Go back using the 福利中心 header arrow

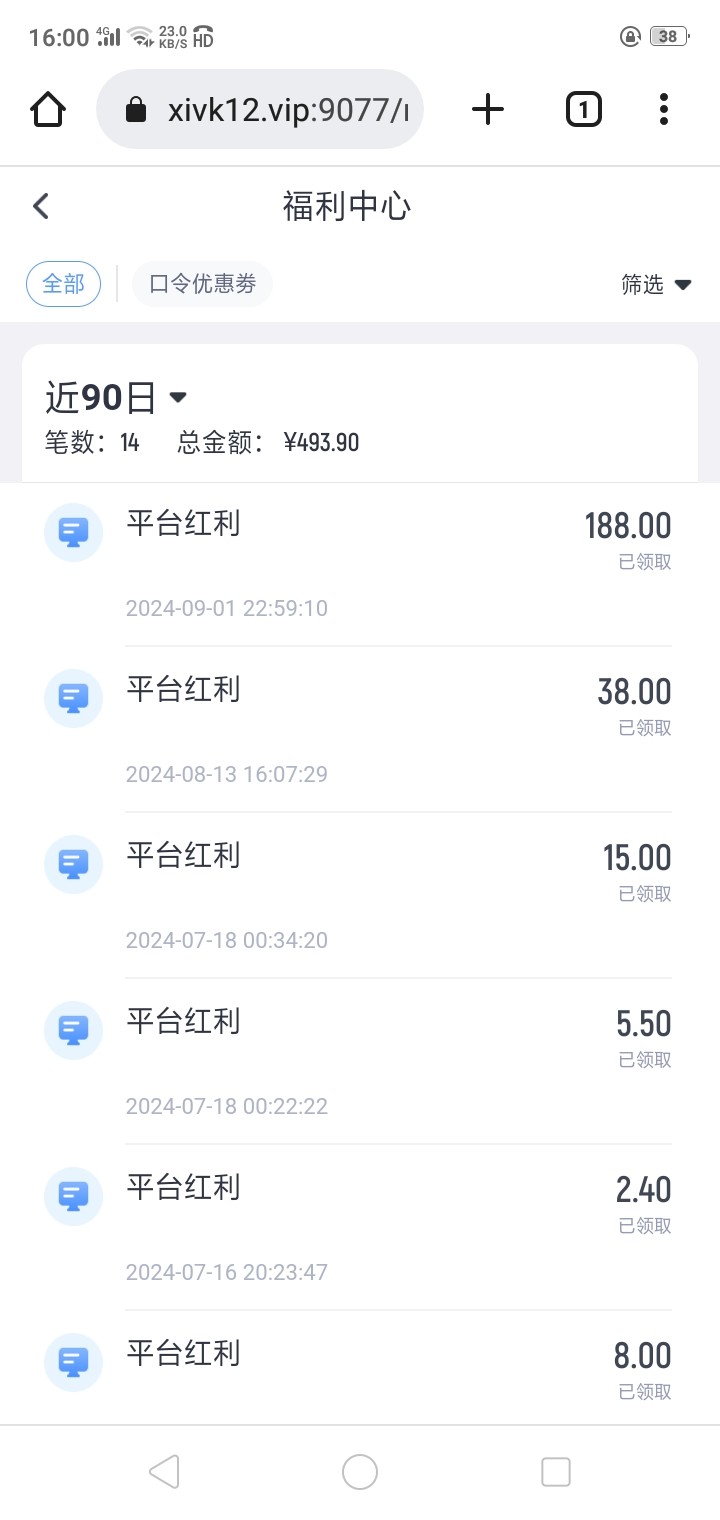tap(41, 207)
